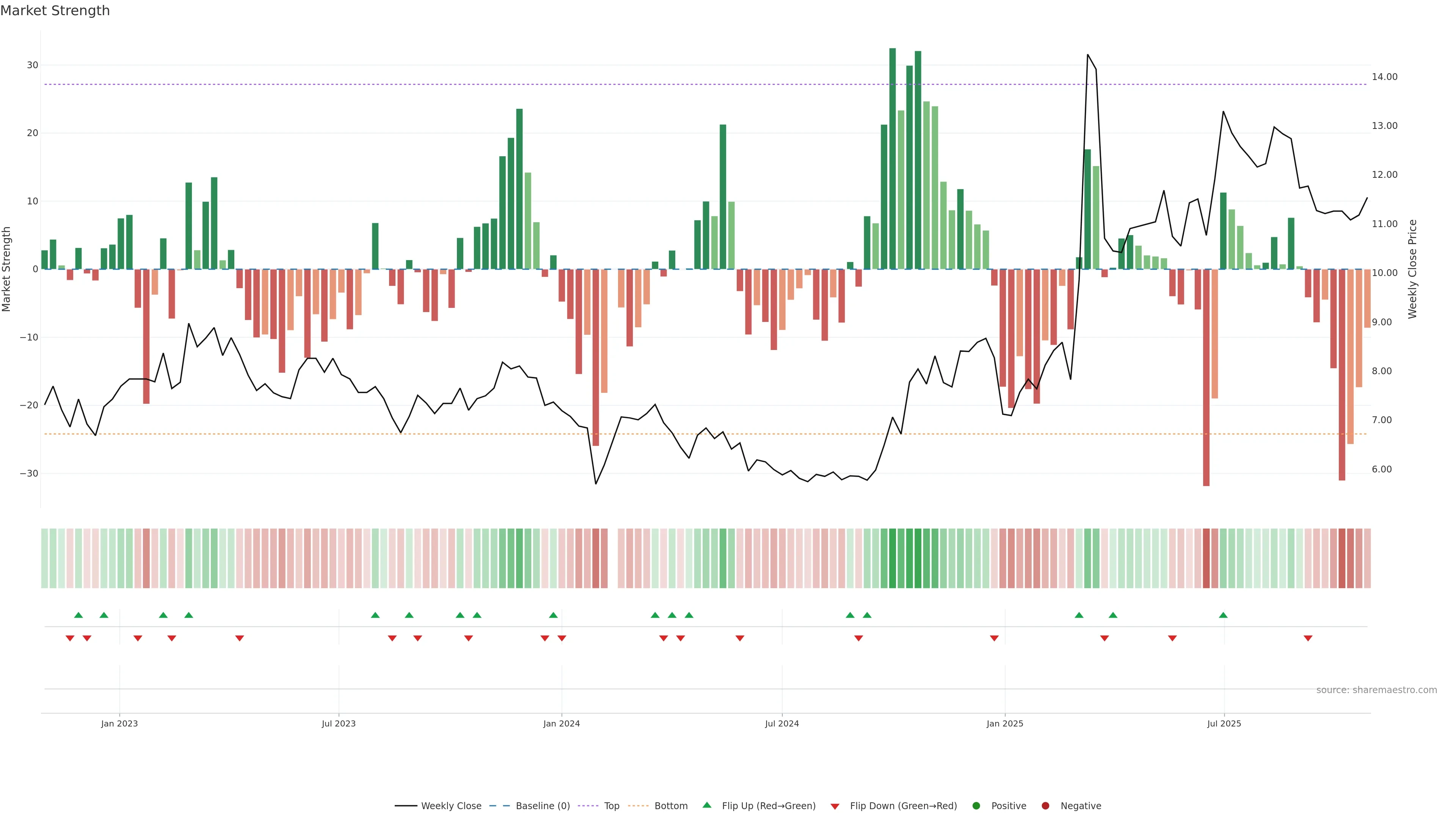Screen dimensions: 1456x819
Task: Click the Jan 2024 x-axis label
Action: point(561,723)
